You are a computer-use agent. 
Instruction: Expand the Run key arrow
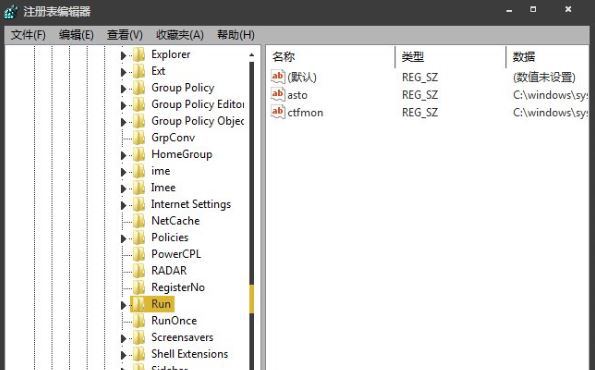click(123, 305)
